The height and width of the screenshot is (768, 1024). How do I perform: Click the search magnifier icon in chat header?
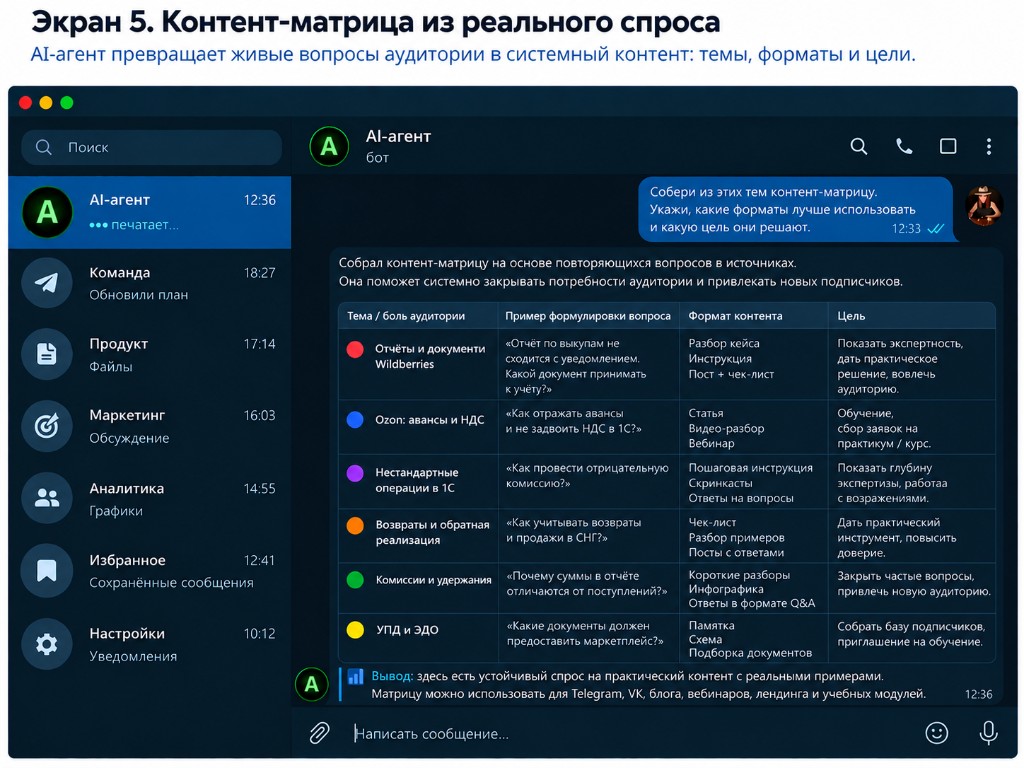(859, 146)
